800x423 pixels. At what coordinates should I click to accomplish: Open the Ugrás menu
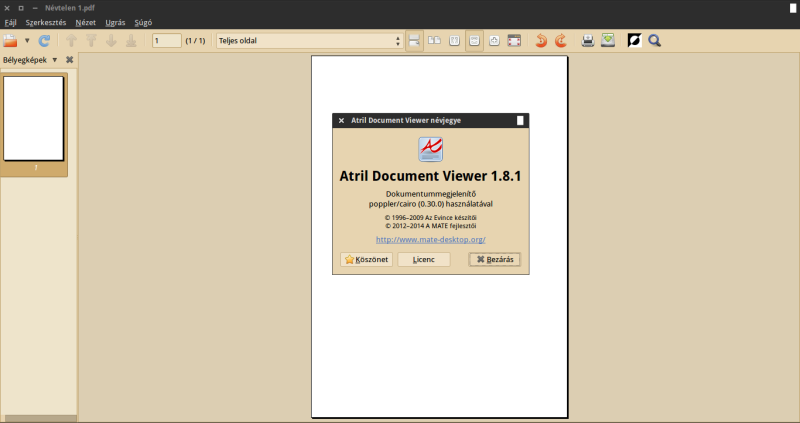[x=115, y=23]
